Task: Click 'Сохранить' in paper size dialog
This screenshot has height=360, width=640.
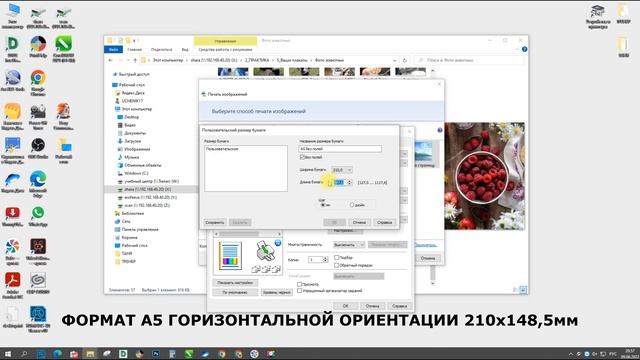Action: pyautogui.click(x=215, y=222)
